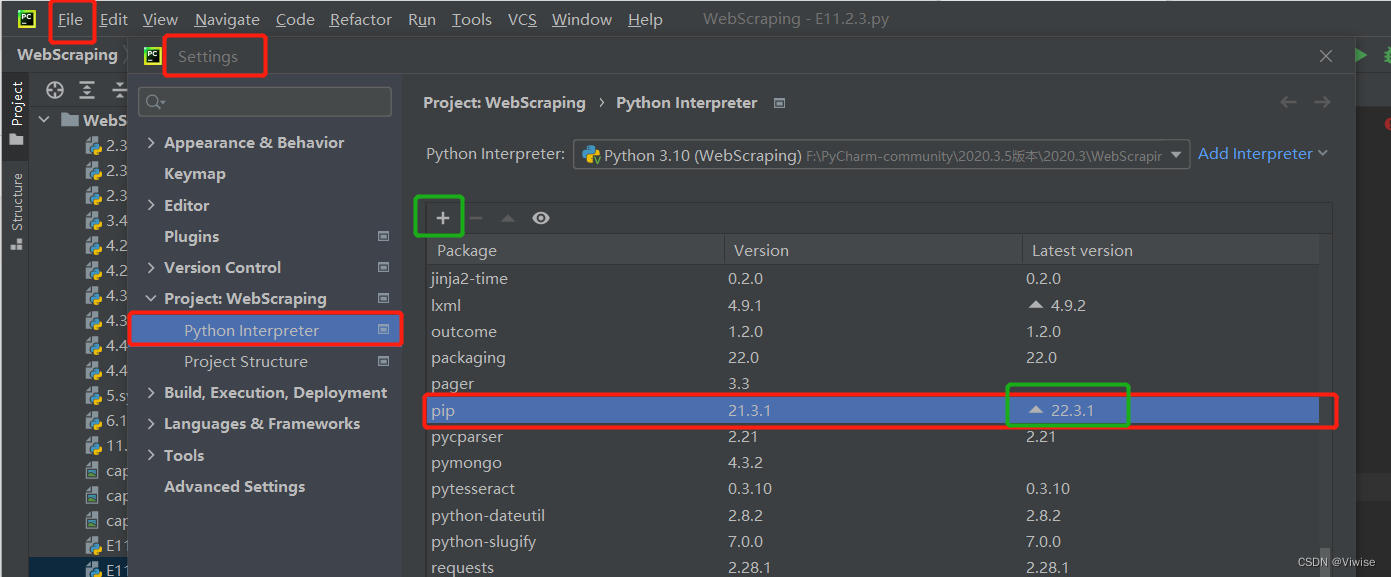
Task: Click the project-scope icon on the Plugins row
Action: (383, 236)
